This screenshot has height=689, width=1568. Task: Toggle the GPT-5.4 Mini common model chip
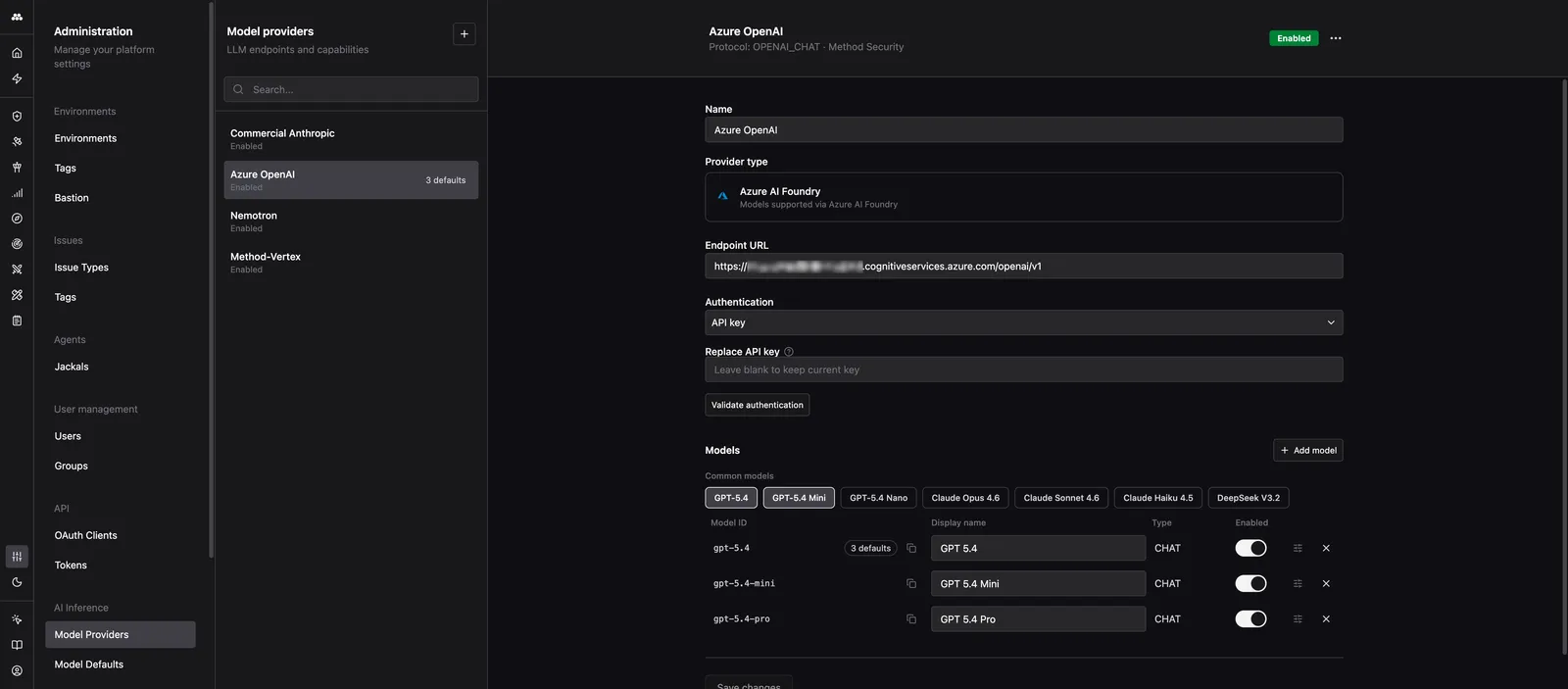tap(799, 498)
